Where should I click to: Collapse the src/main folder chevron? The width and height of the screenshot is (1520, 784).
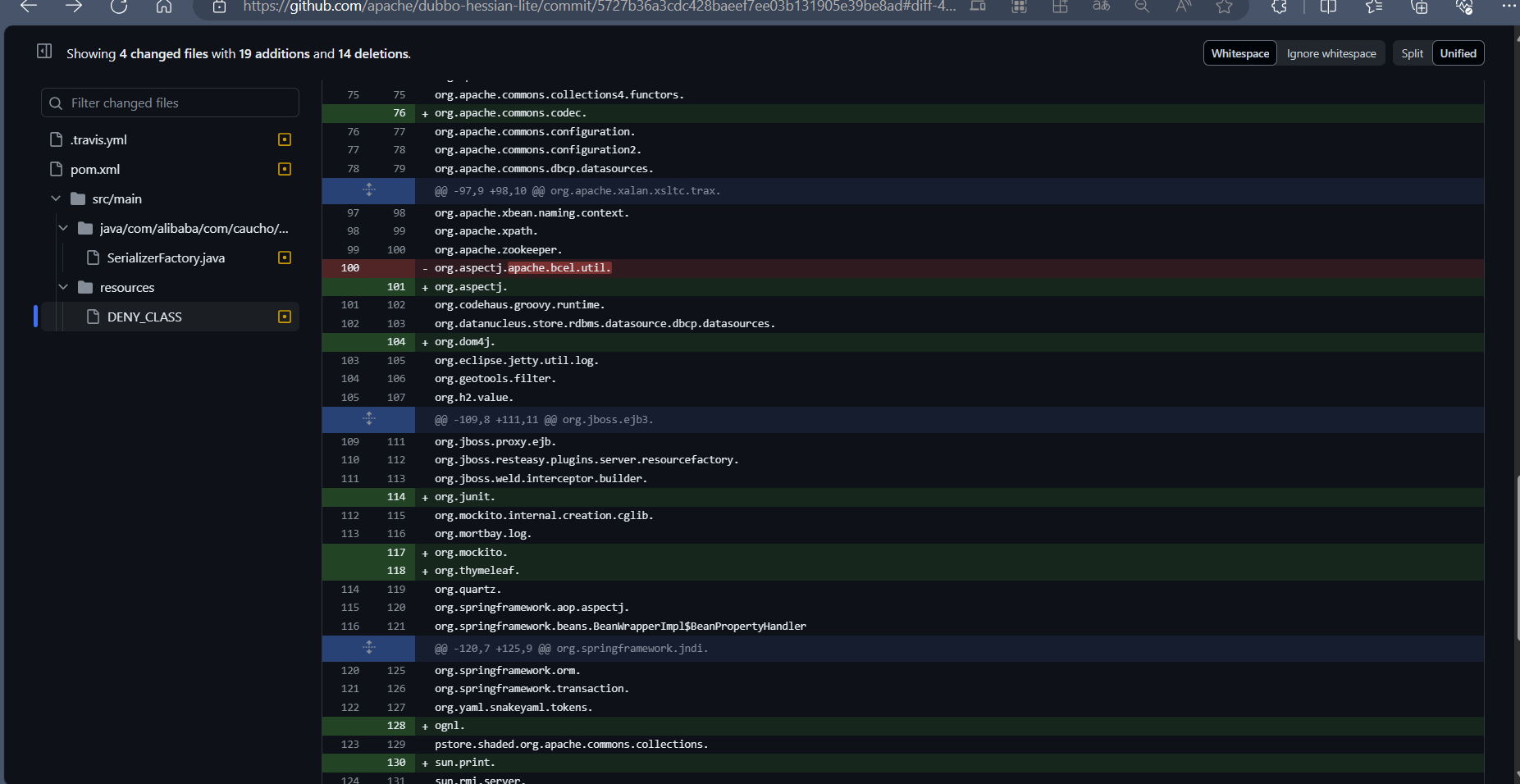click(x=56, y=198)
